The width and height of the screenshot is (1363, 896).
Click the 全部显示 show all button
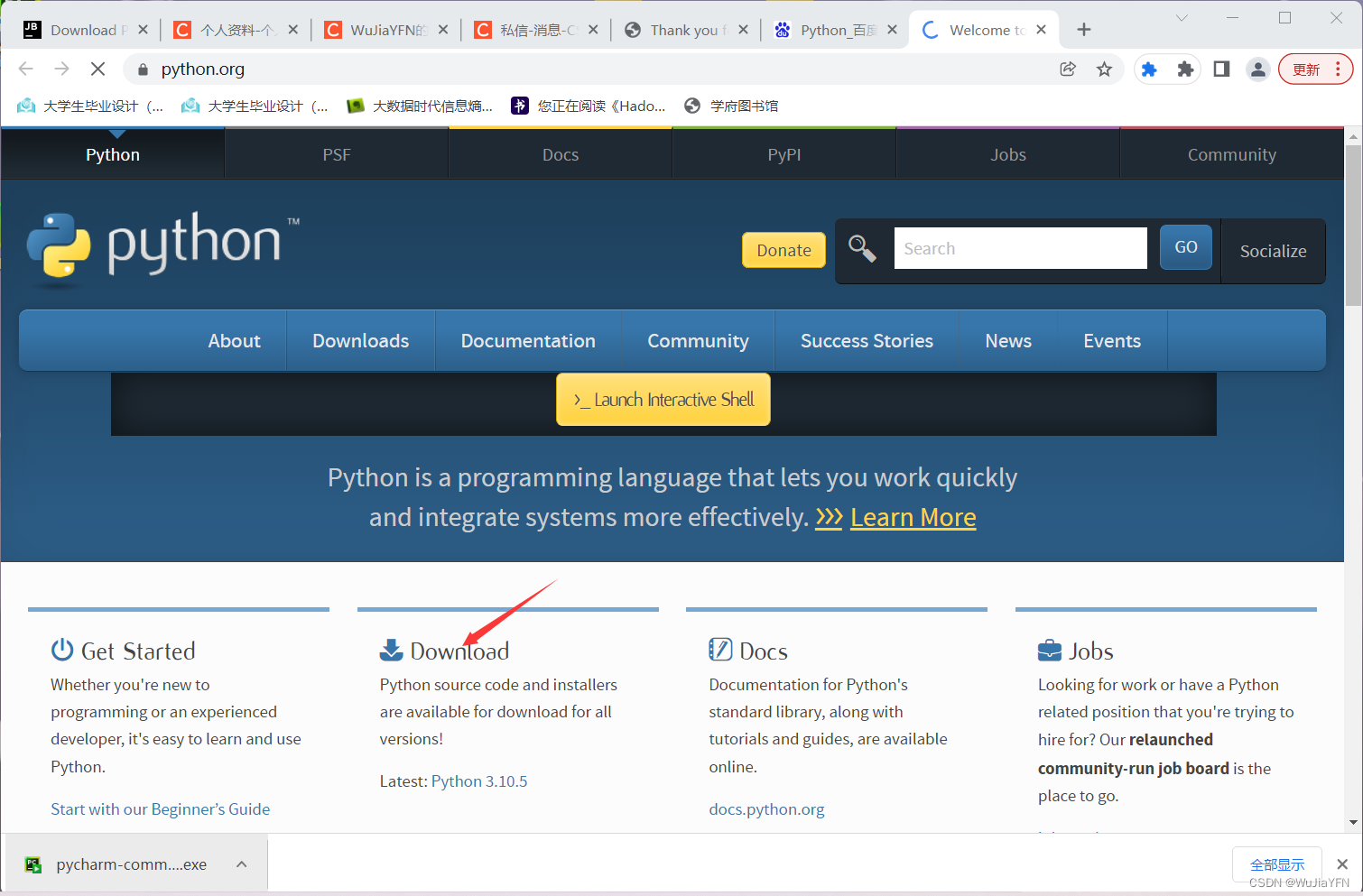pyautogui.click(x=1277, y=864)
